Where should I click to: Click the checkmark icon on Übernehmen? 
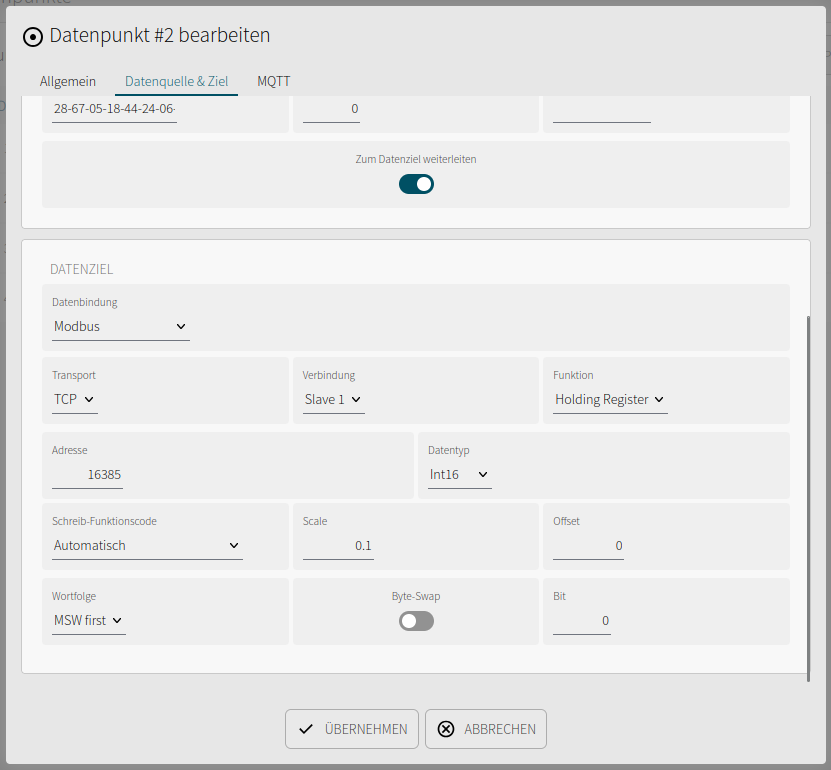(306, 729)
